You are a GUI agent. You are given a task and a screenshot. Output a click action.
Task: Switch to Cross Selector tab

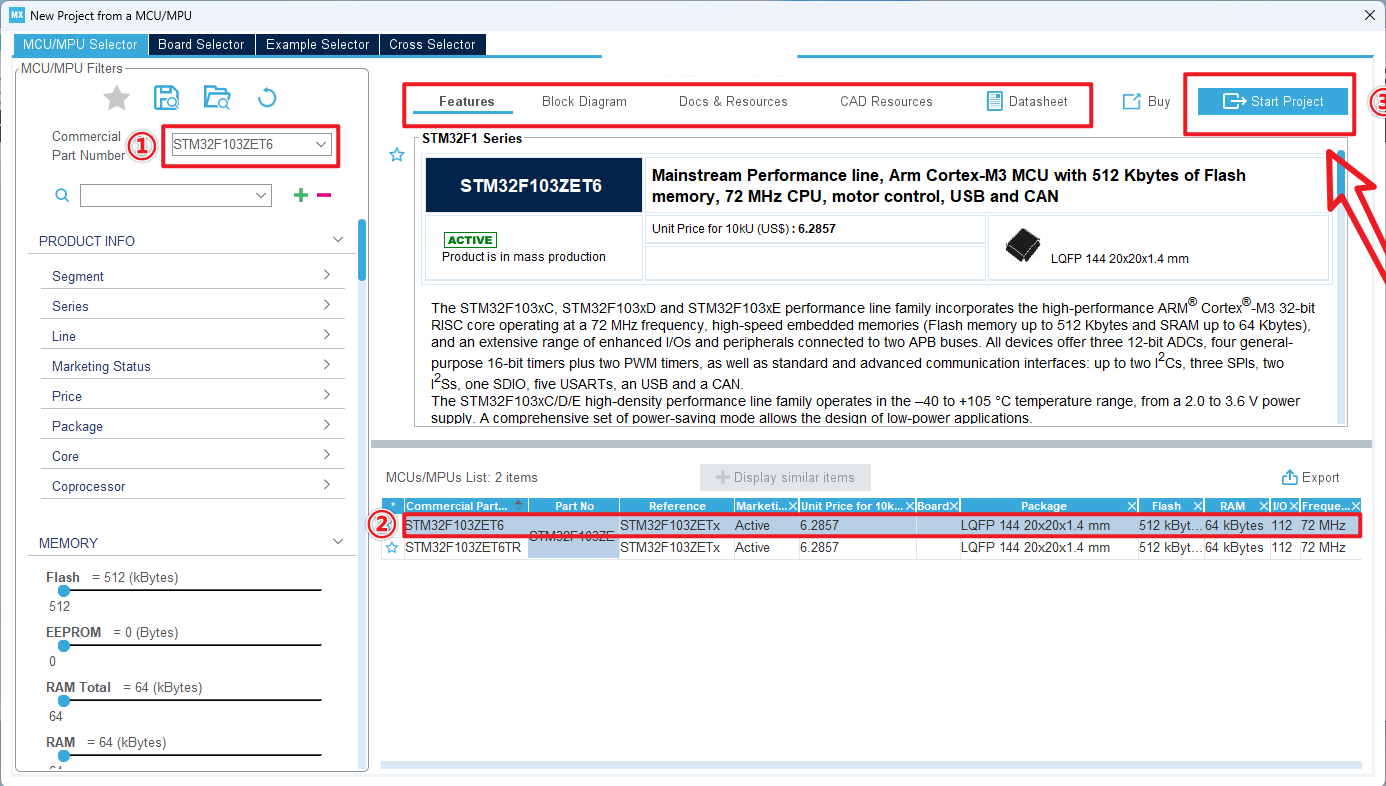(432, 44)
